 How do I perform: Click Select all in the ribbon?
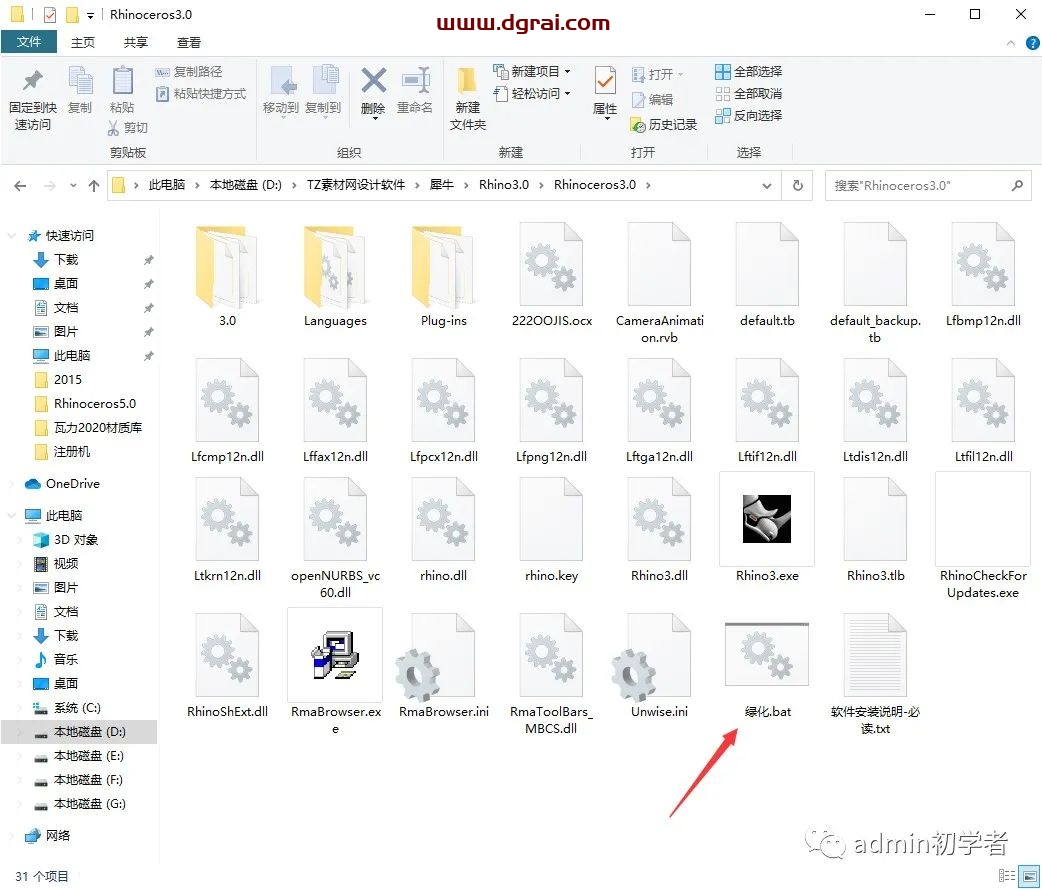(748, 71)
